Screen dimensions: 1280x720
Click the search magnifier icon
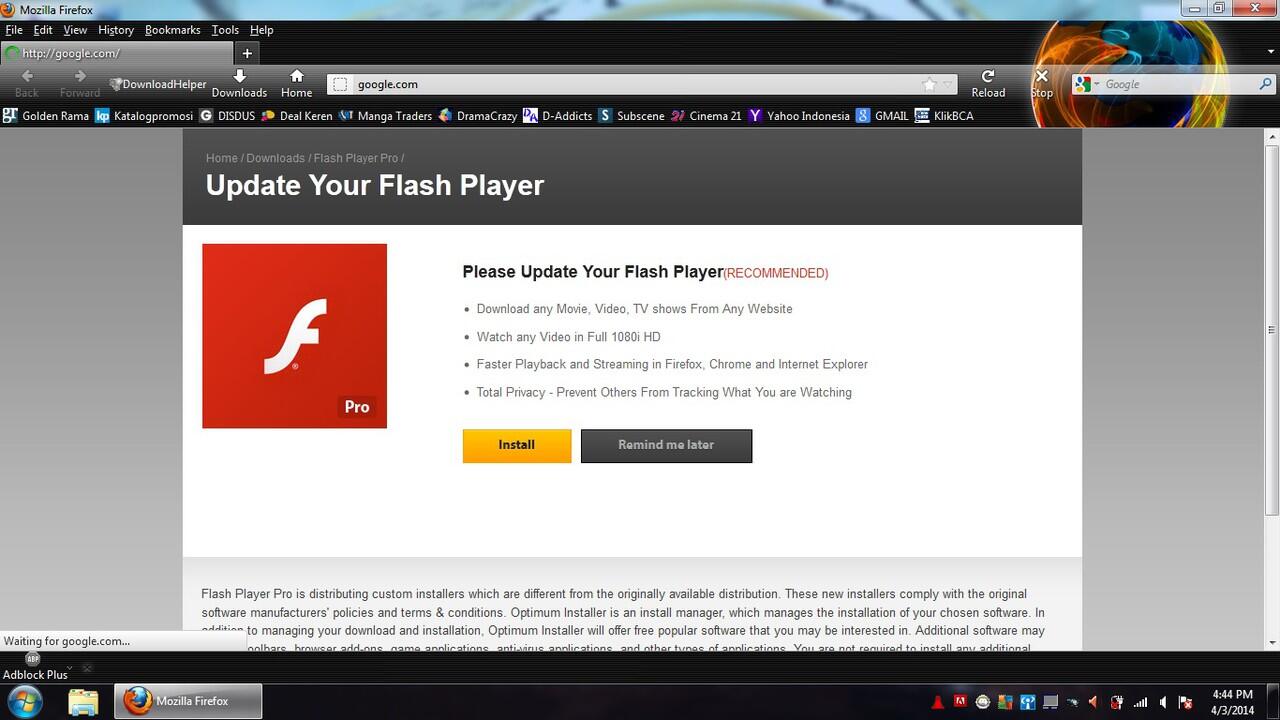1265,84
